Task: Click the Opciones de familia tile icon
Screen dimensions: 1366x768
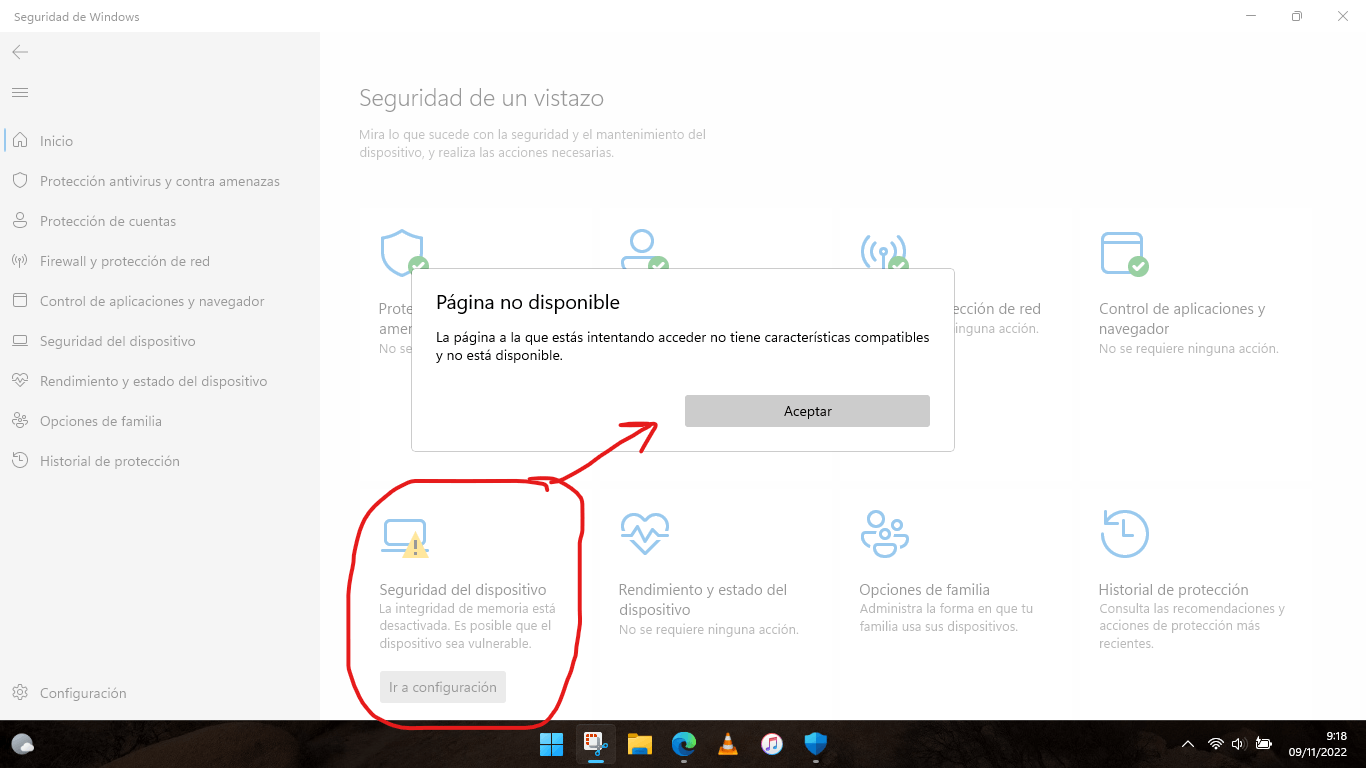Action: click(884, 534)
